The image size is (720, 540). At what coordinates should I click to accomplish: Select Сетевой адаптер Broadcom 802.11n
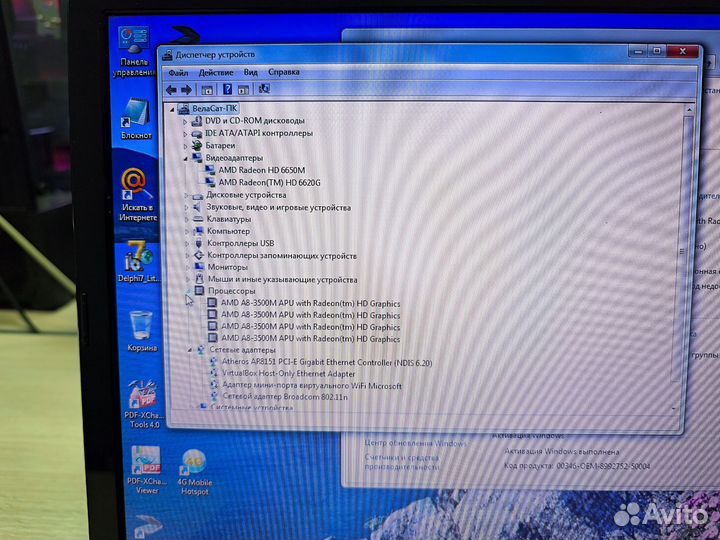coord(285,396)
